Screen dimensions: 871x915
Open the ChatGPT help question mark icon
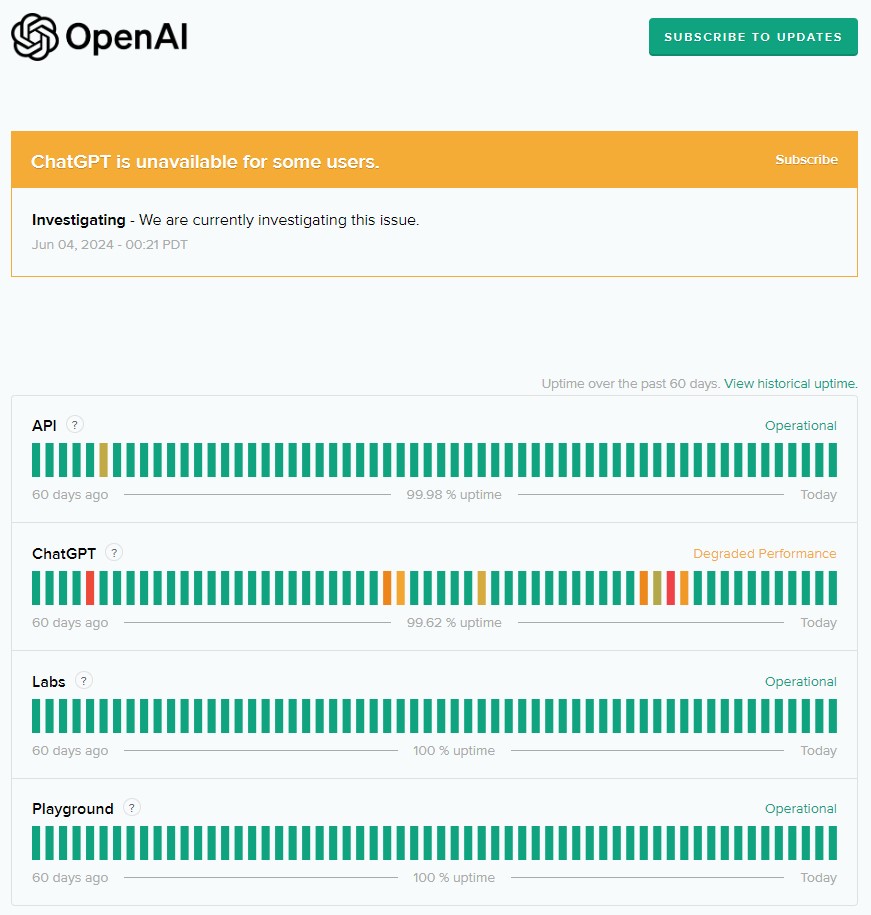point(114,552)
